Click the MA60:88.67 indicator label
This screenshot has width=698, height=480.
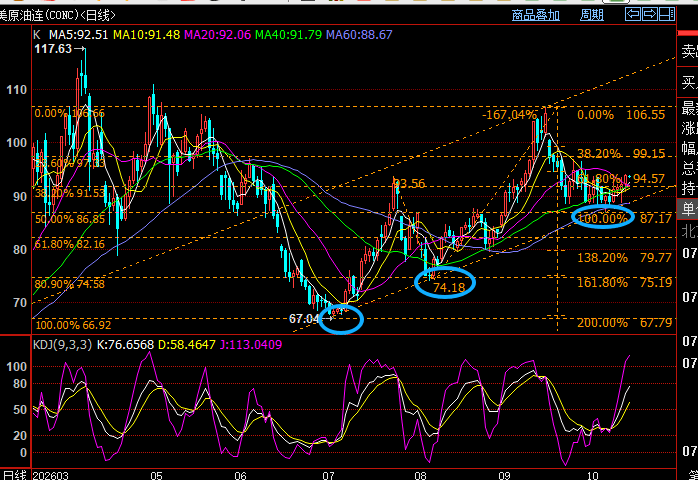[x=359, y=35]
